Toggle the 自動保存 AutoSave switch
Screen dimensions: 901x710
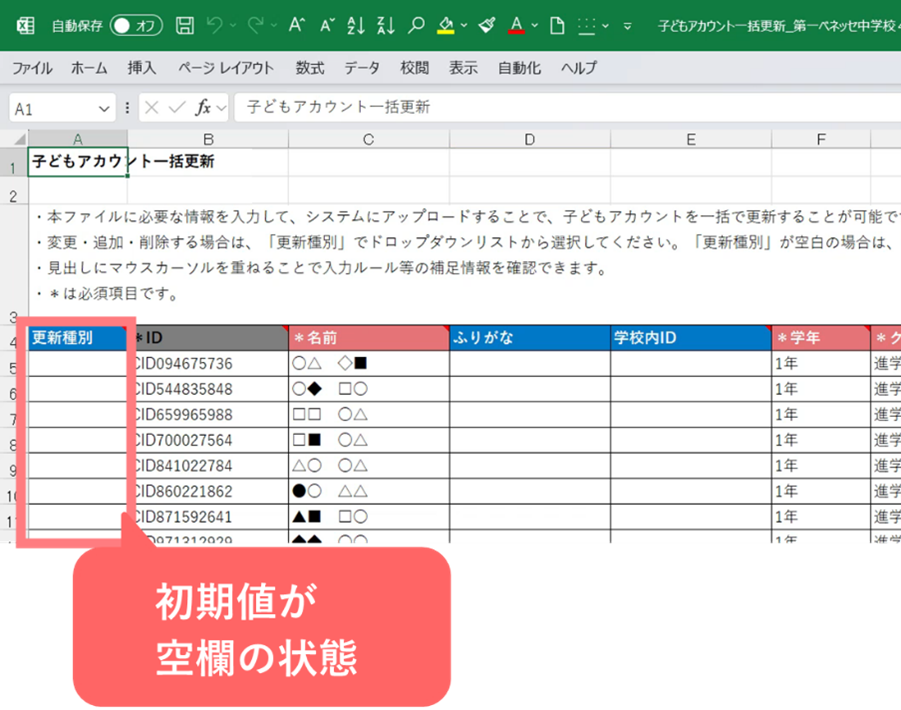click(x=137, y=25)
